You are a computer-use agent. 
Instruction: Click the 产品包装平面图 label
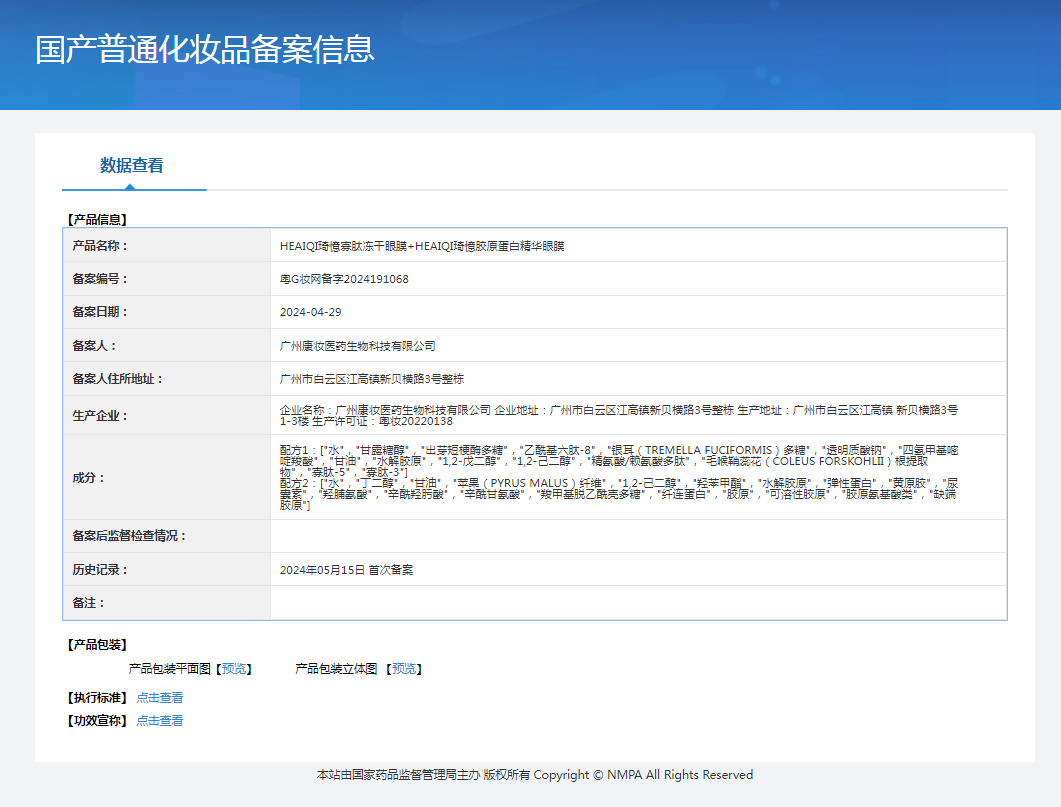tap(169, 668)
